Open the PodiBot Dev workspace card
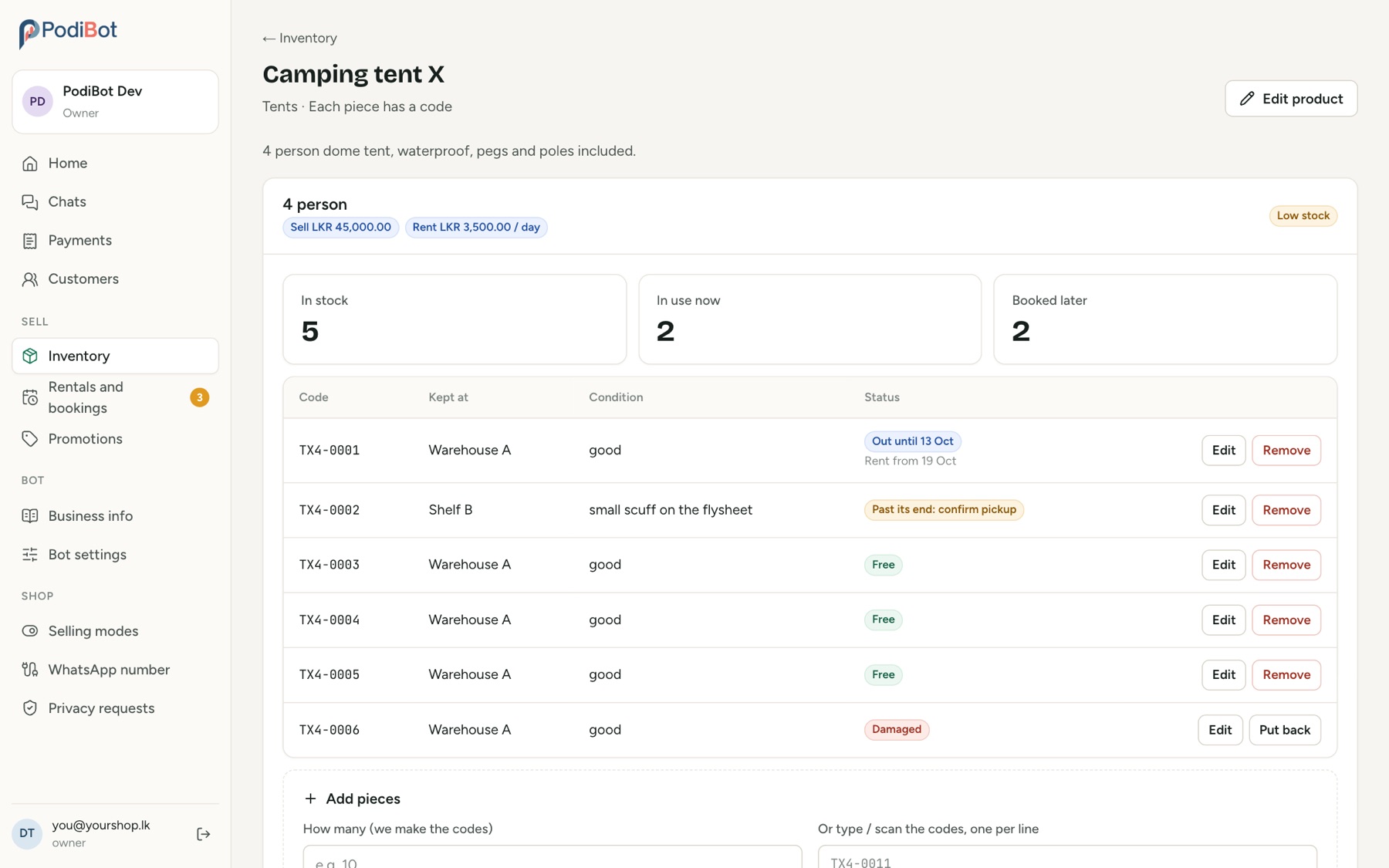Image resolution: width=1389 pixels, height=868 pixels. [x=115, y=102]
